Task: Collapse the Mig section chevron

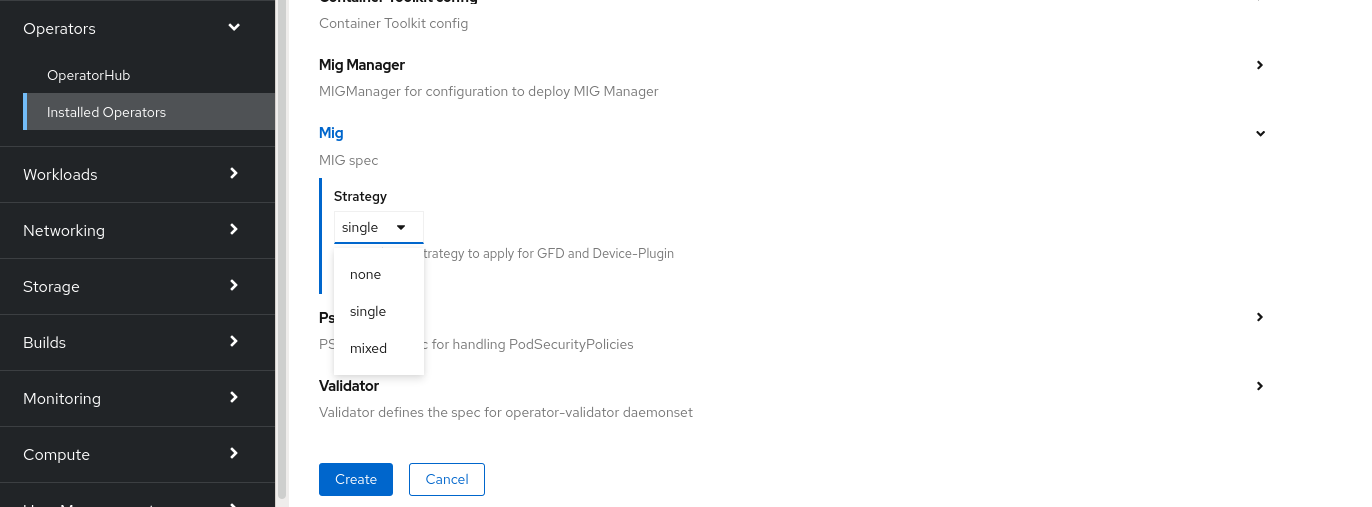Action: tap(1260, 133)
